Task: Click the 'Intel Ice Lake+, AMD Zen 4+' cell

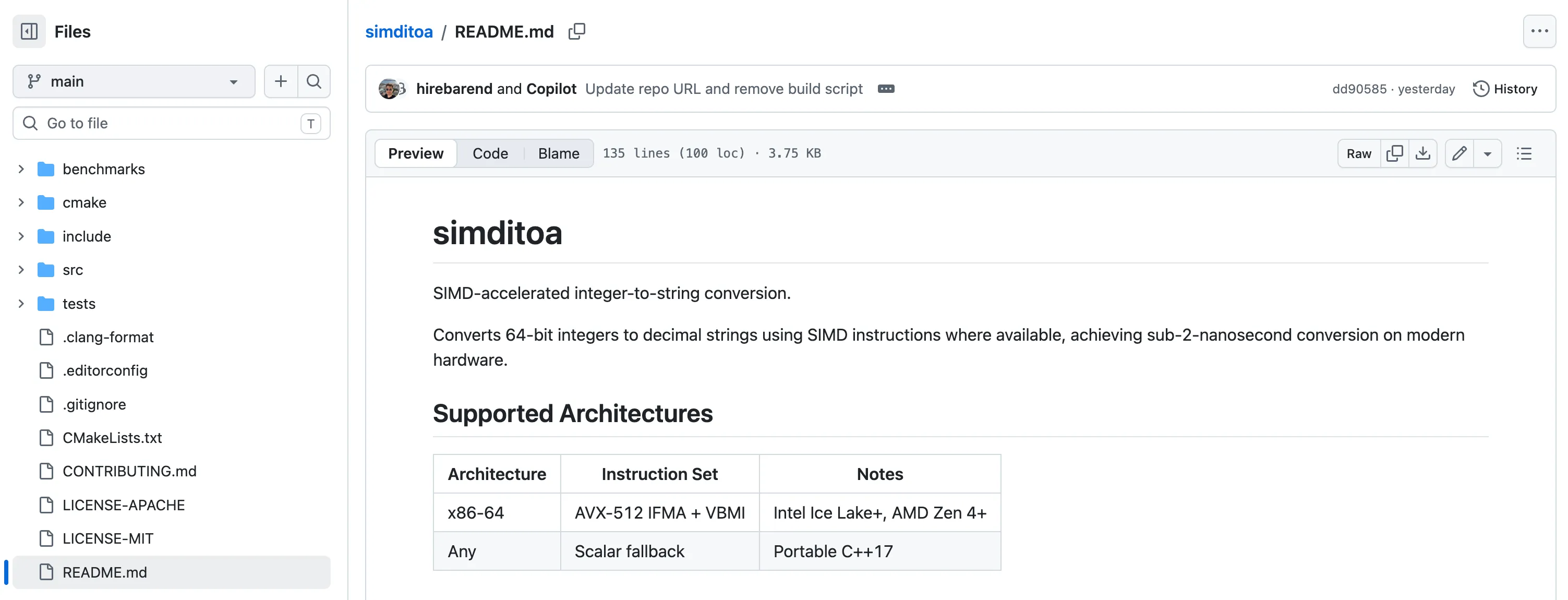Action: pos(879,513)
